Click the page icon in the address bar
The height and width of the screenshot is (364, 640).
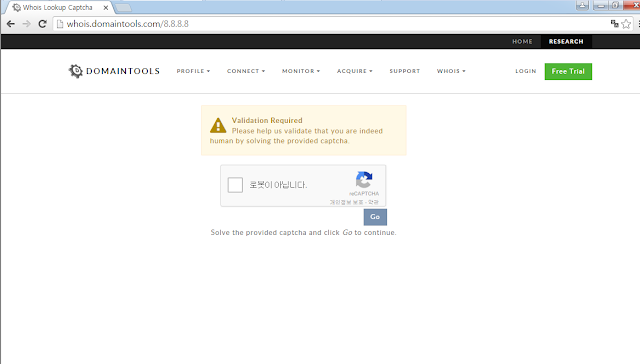(x=60, y=24)
